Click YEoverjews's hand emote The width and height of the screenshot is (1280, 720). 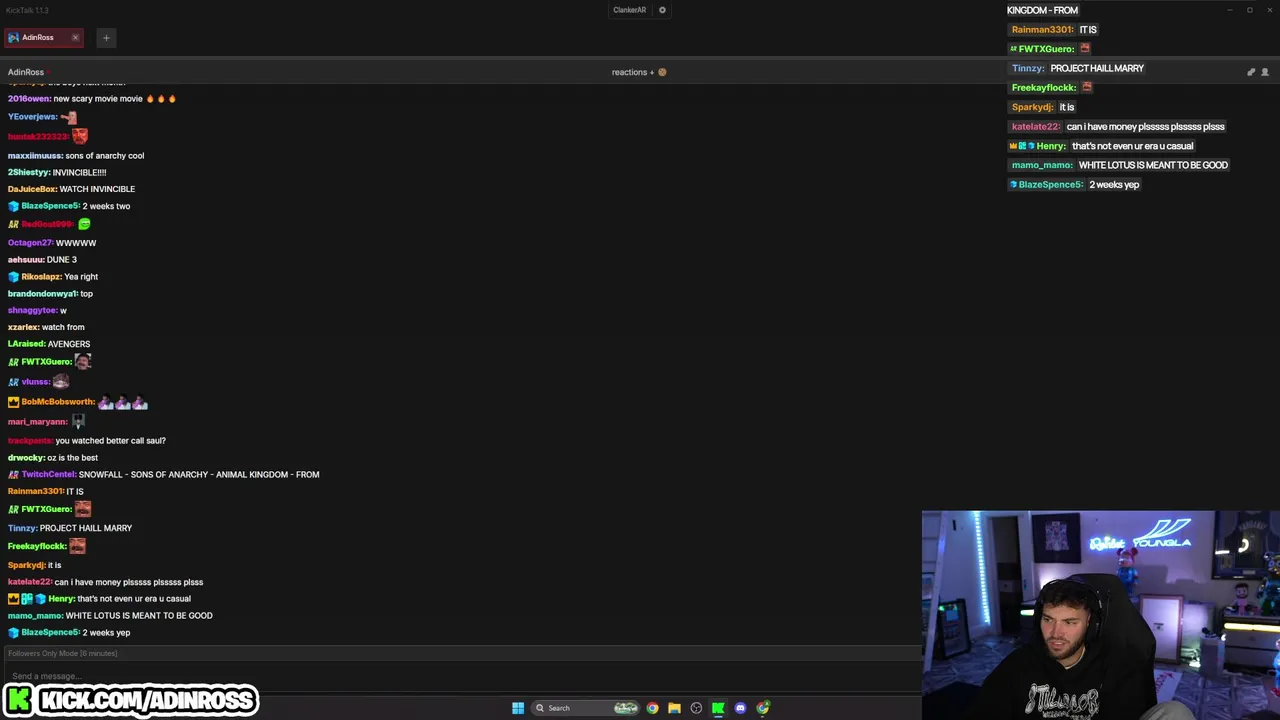[x=69, y=117]
